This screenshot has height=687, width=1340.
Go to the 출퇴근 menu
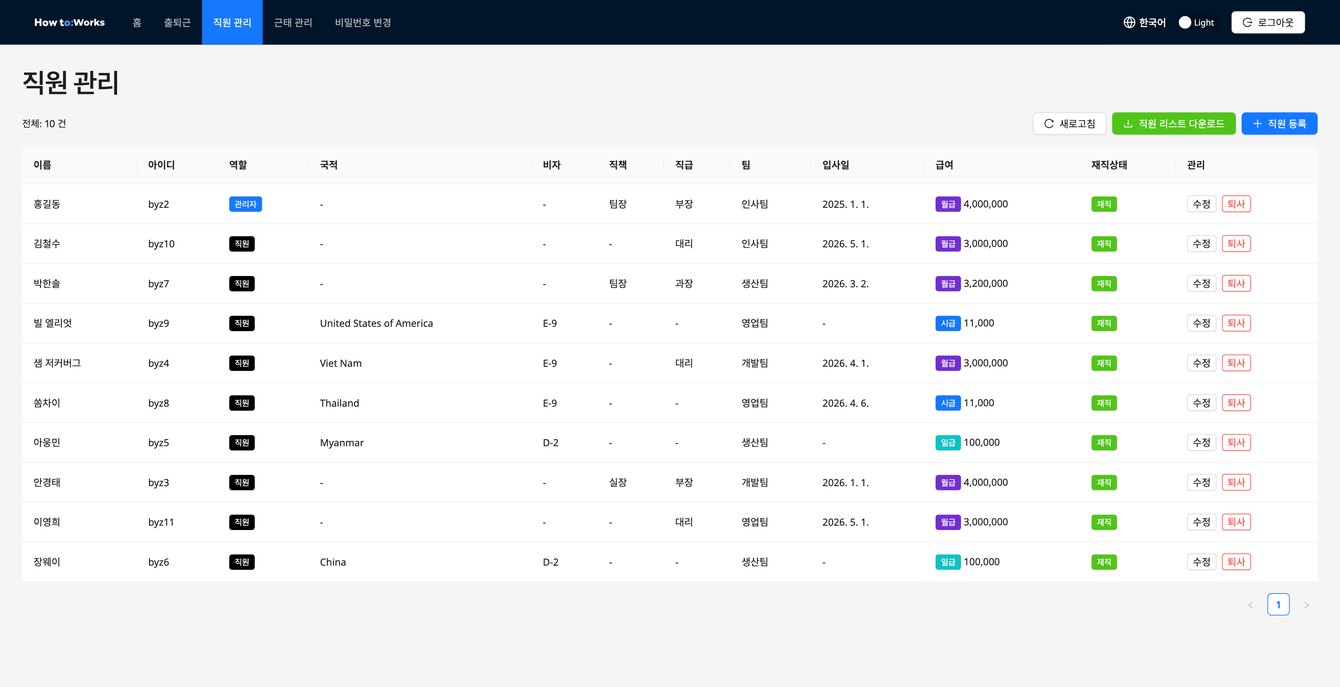pos(177,22)
